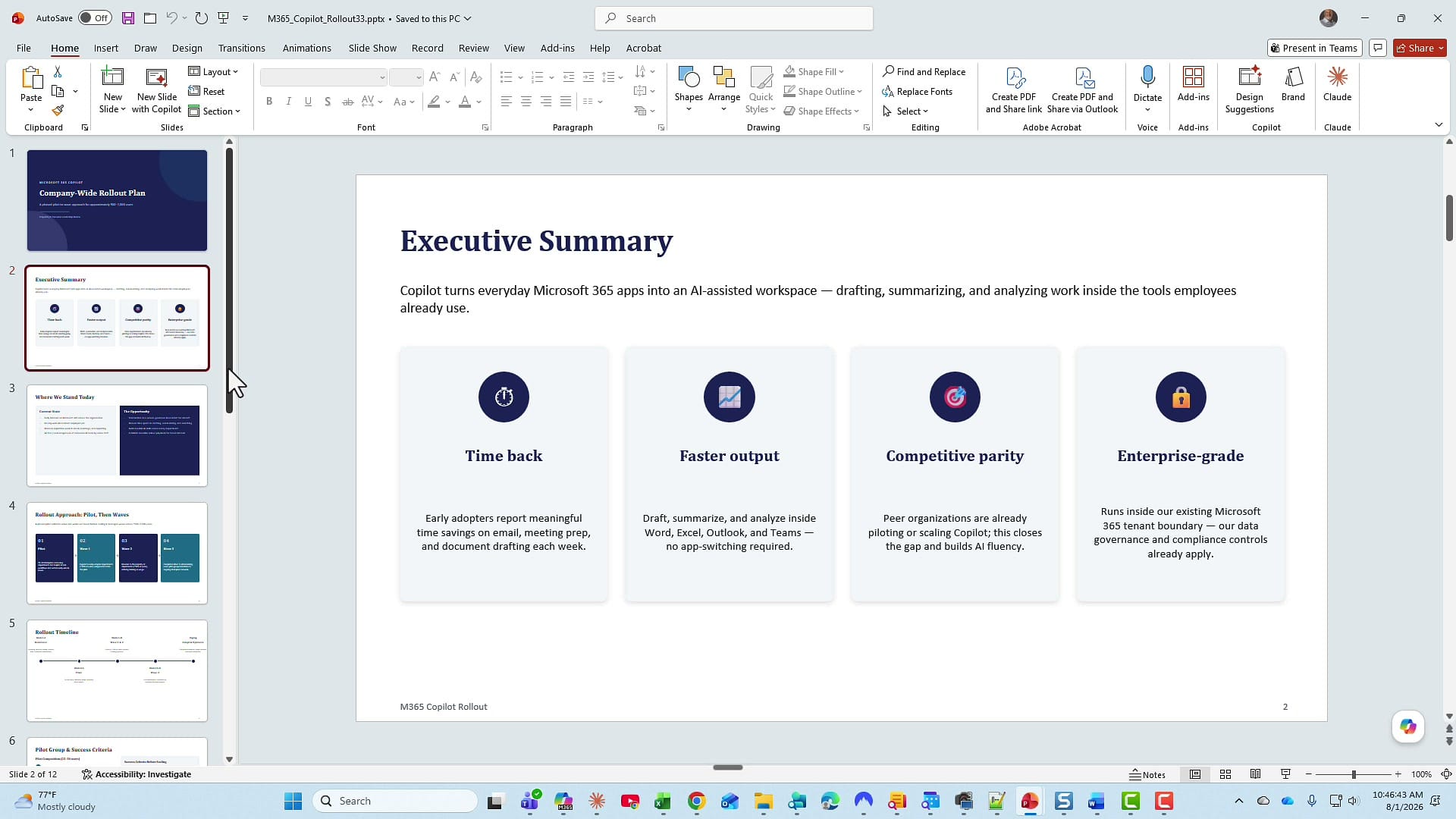Open the Arrange menu

tap(723, 89)
